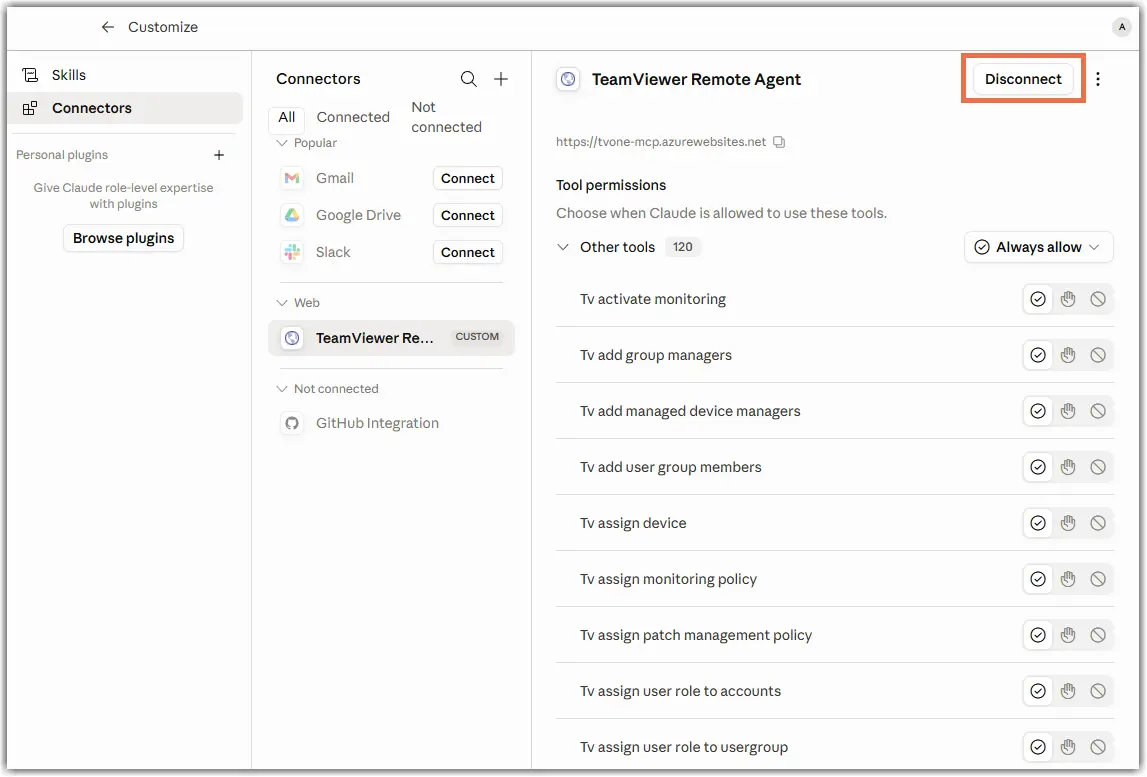
Task: Require approval for Tv add managed device managers
Action: click(x=1068, y=411)
